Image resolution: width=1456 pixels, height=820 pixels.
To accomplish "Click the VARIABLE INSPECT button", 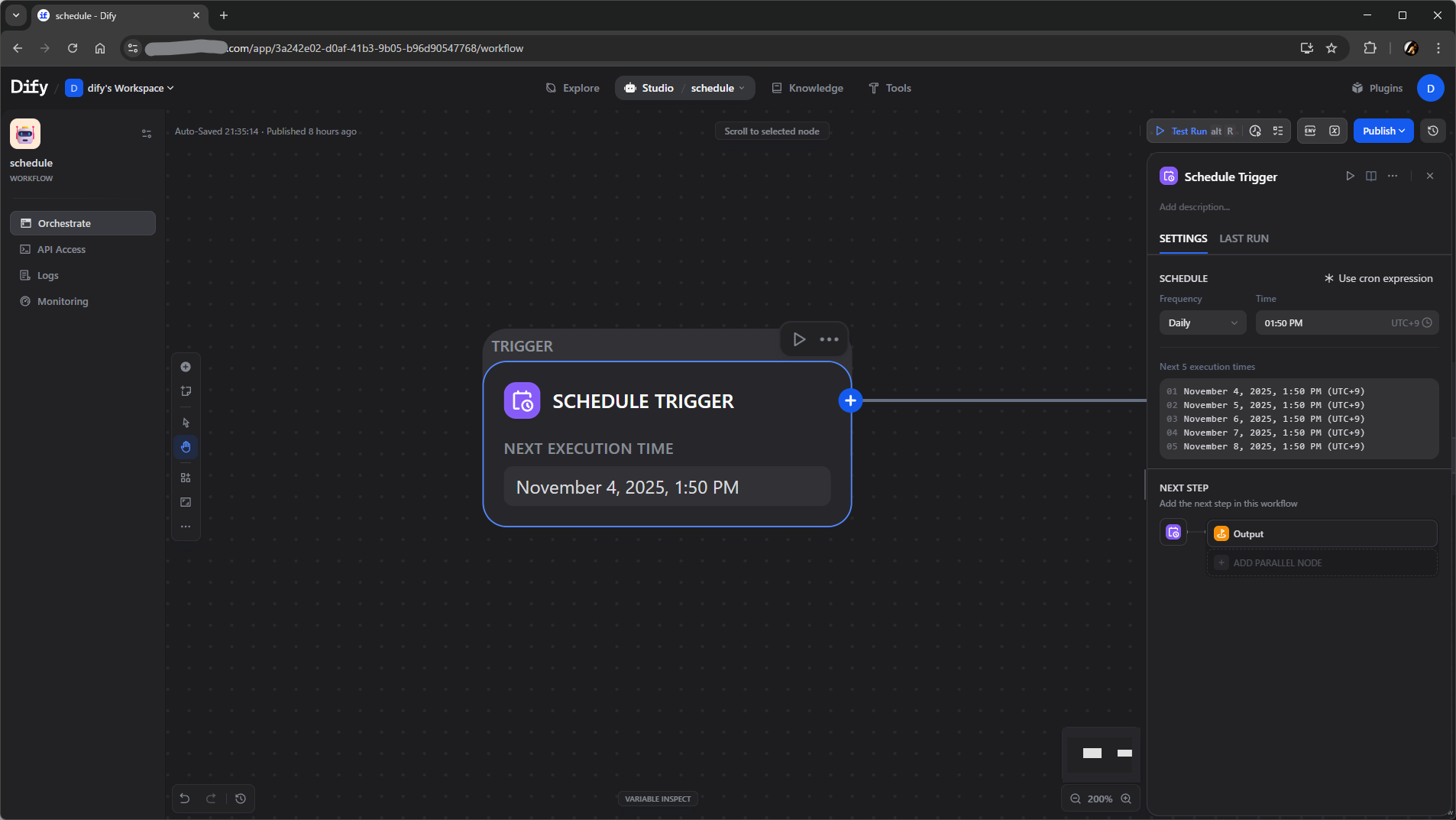I will [x=657, y=799].
